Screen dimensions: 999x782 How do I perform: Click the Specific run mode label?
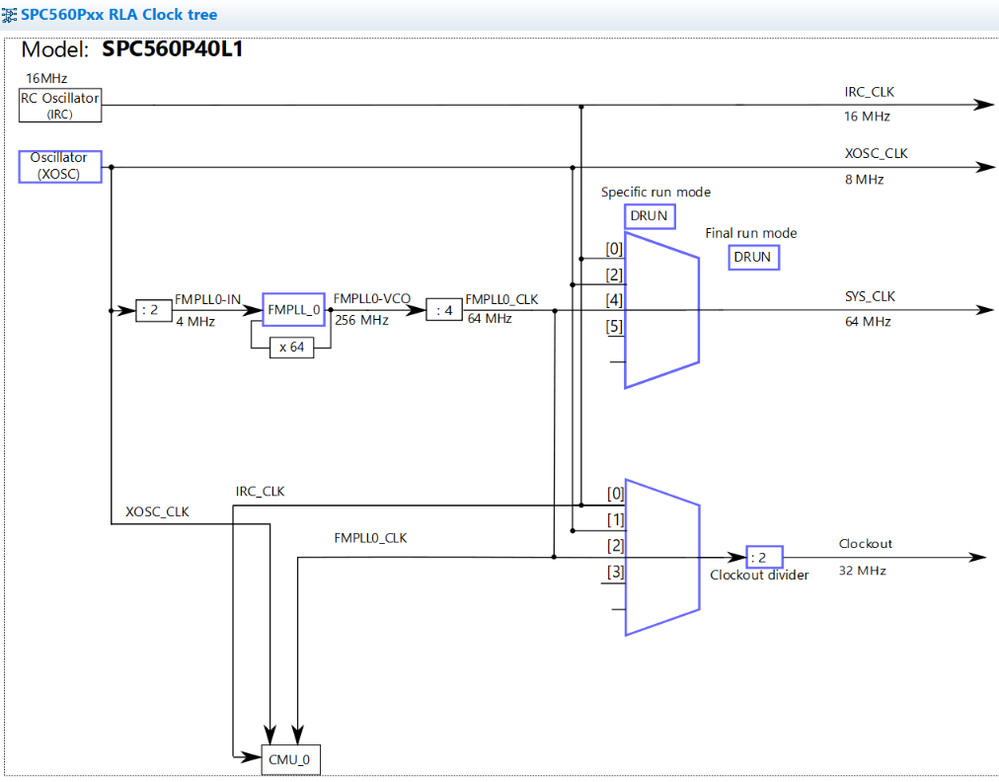point(656,192)
